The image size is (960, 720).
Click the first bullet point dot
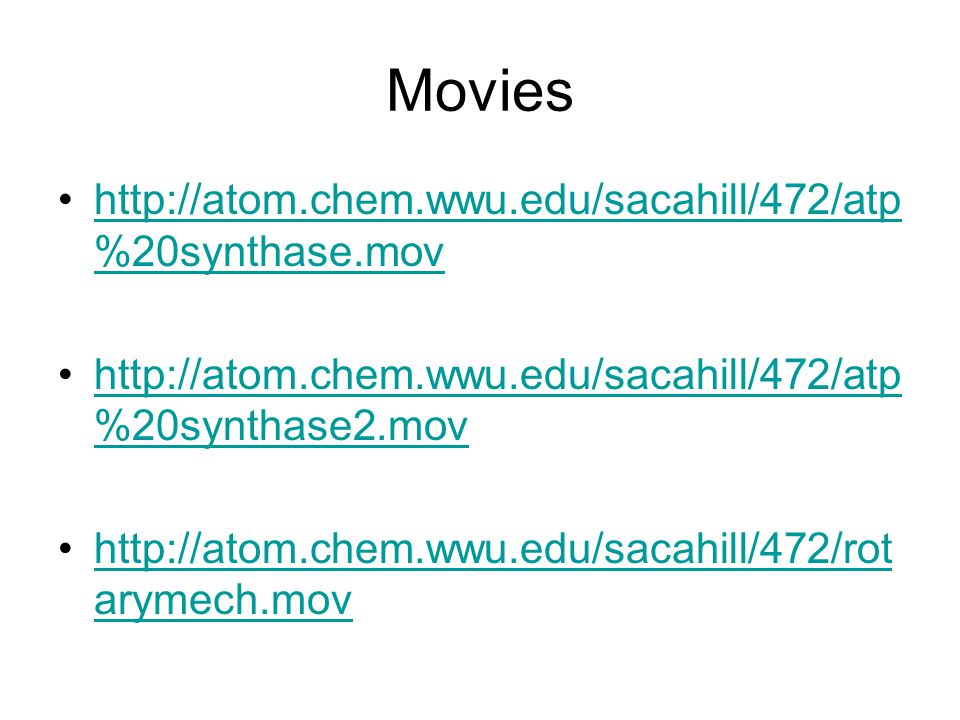point(66,200)
